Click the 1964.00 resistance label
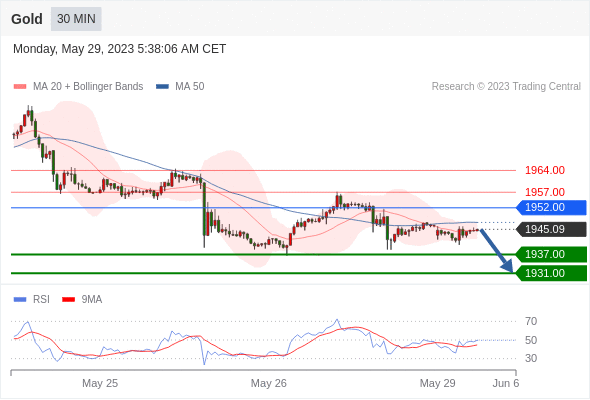Screen dimensions: 590x400 [x=545, y=170]
